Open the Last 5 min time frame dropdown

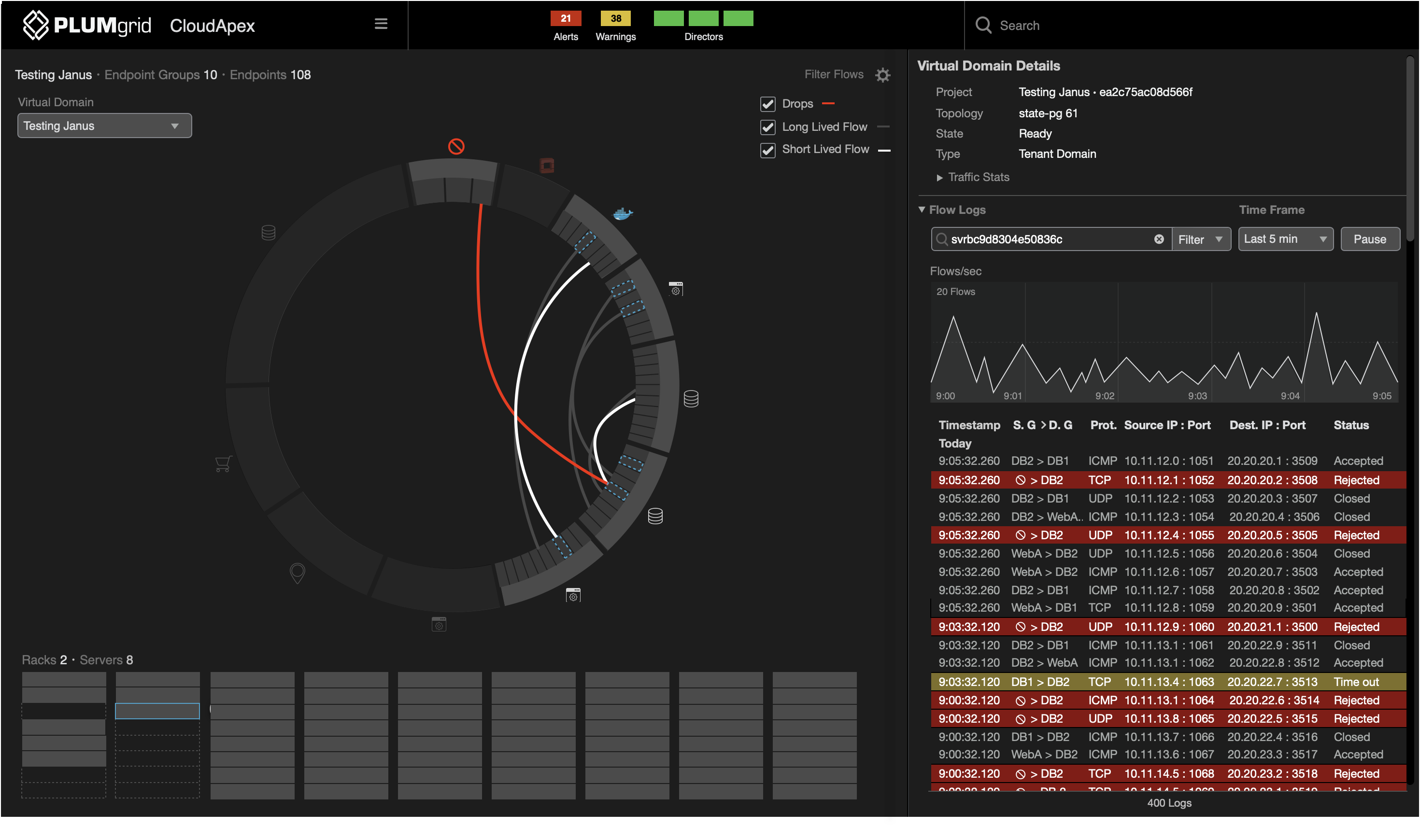1285,239
